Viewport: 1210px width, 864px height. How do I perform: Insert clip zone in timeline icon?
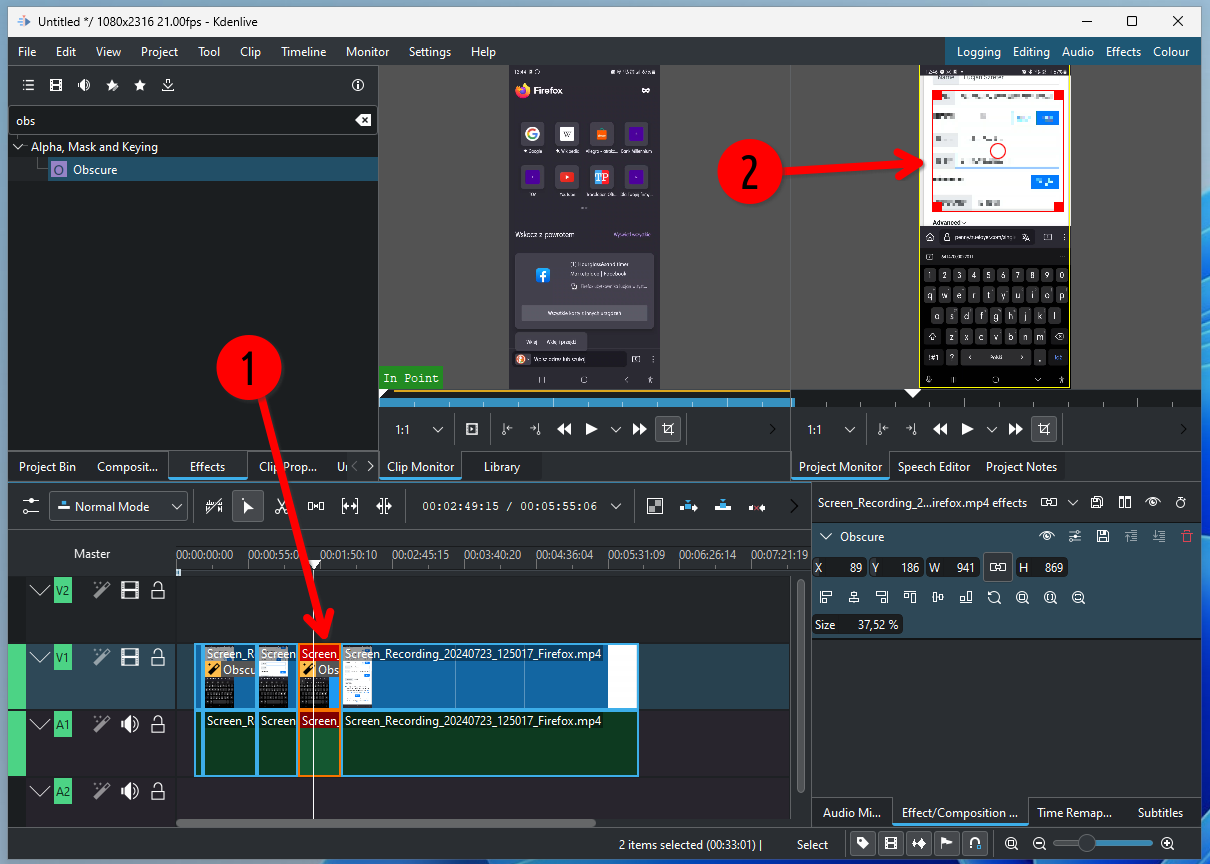click(689, 506)
